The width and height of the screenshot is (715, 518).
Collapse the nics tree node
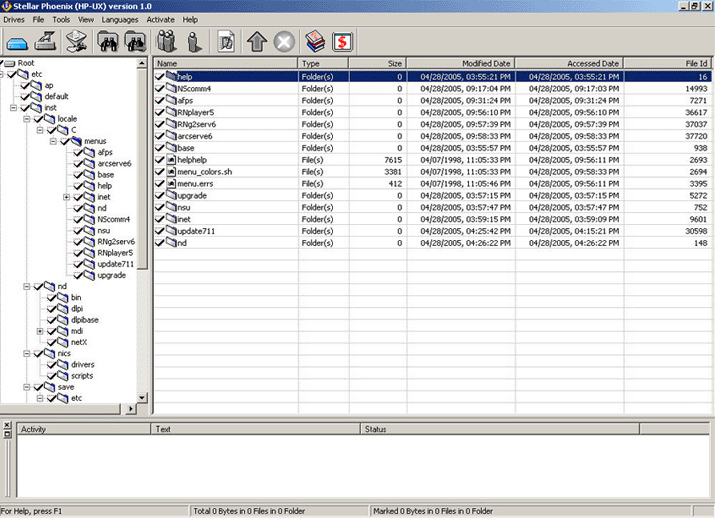point(27,353)
